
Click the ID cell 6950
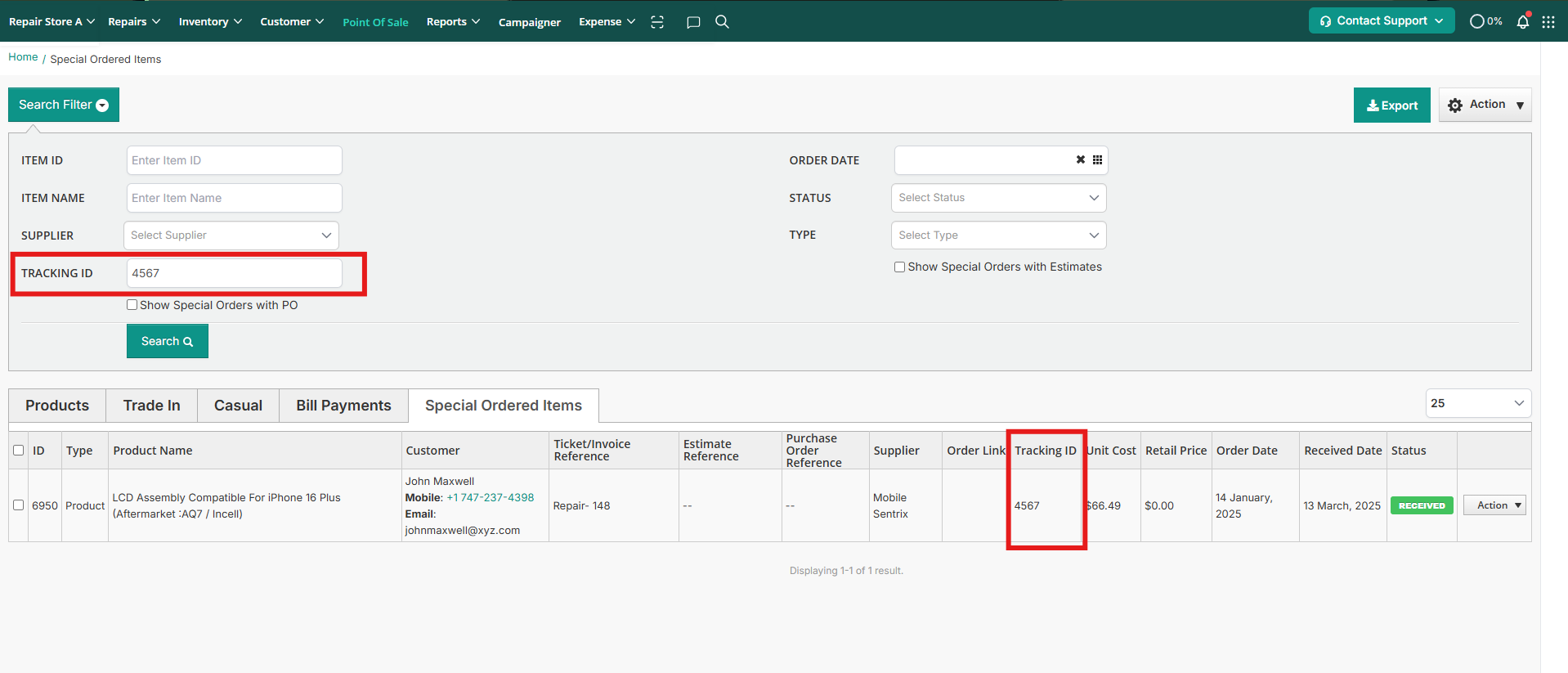click(x=45, y=505)
